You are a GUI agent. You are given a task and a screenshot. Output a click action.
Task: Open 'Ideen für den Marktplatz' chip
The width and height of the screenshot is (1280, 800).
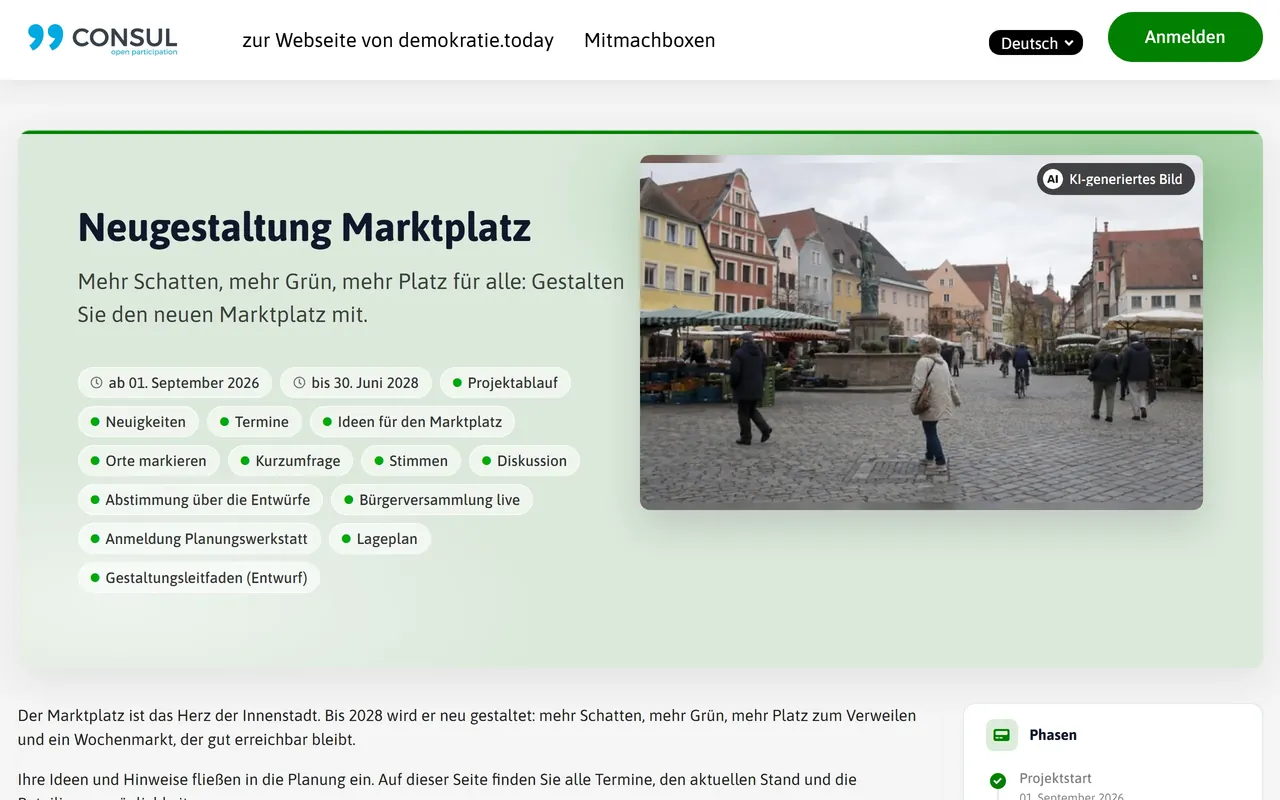(413, 421)
